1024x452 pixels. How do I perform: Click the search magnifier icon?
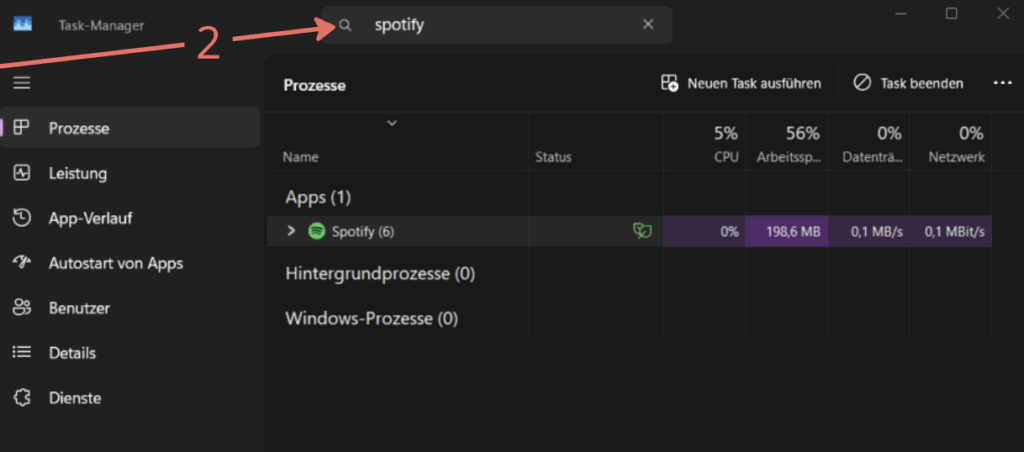click(345, 25)
